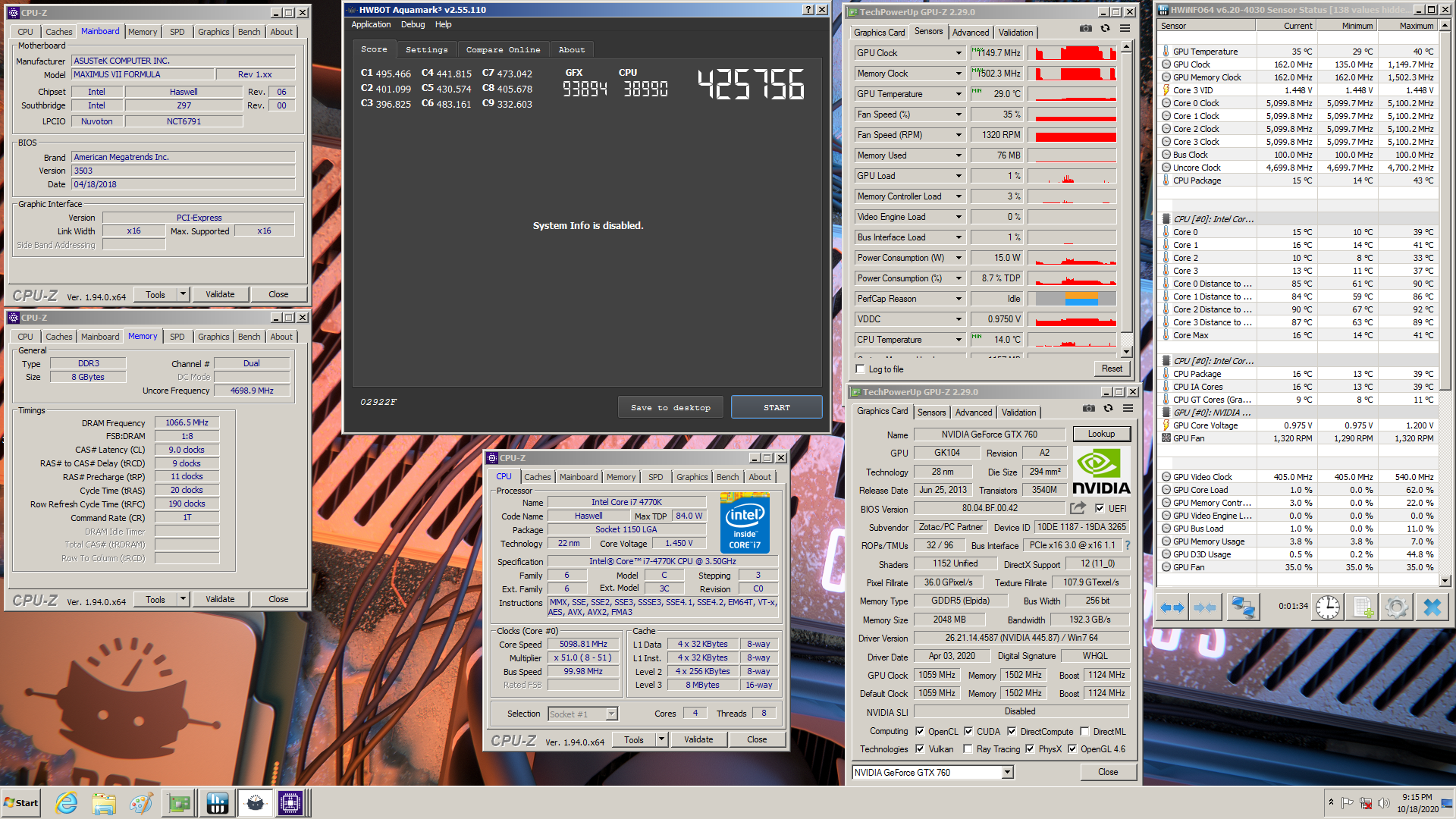This screenshot has height=819, width=1456.
Task: Toggle the Ray Tracing checkbox
Action: (968, 749)
